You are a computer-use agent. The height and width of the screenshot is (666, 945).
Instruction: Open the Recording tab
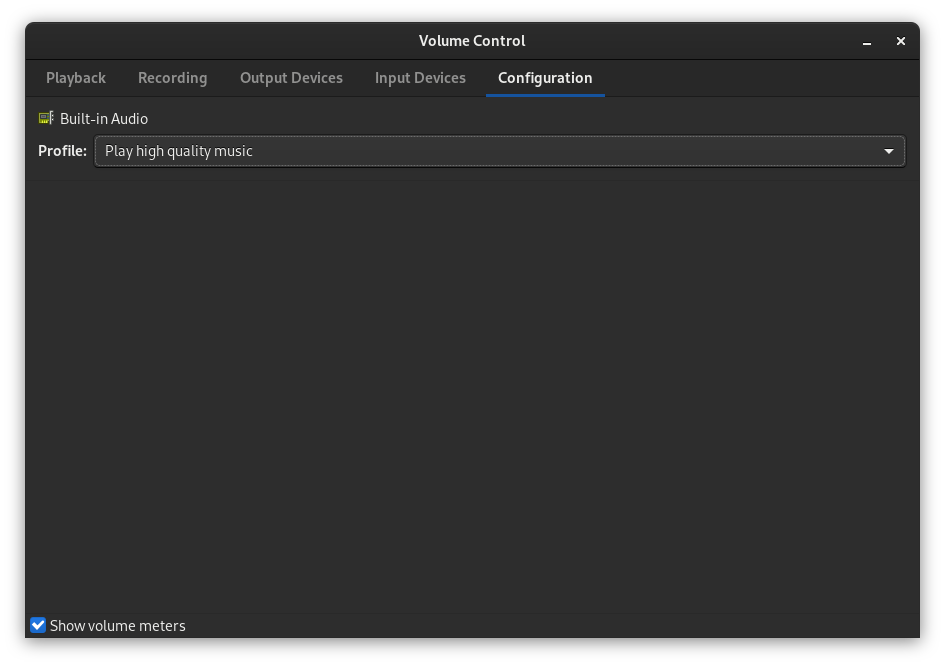[172, 78]
